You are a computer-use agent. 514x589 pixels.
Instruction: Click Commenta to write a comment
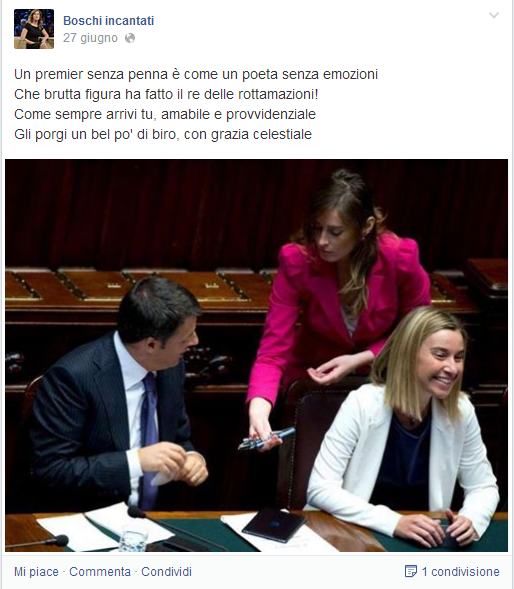pyautogui.click(x=100, y=572)
